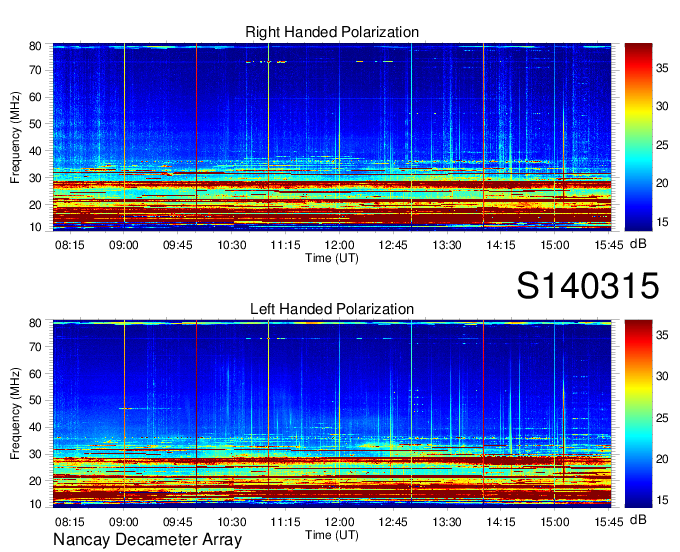Click the 11:15 time tick under Right Handed plot
The width and height of the screenshot is (680, 552).
coord(285,245)
